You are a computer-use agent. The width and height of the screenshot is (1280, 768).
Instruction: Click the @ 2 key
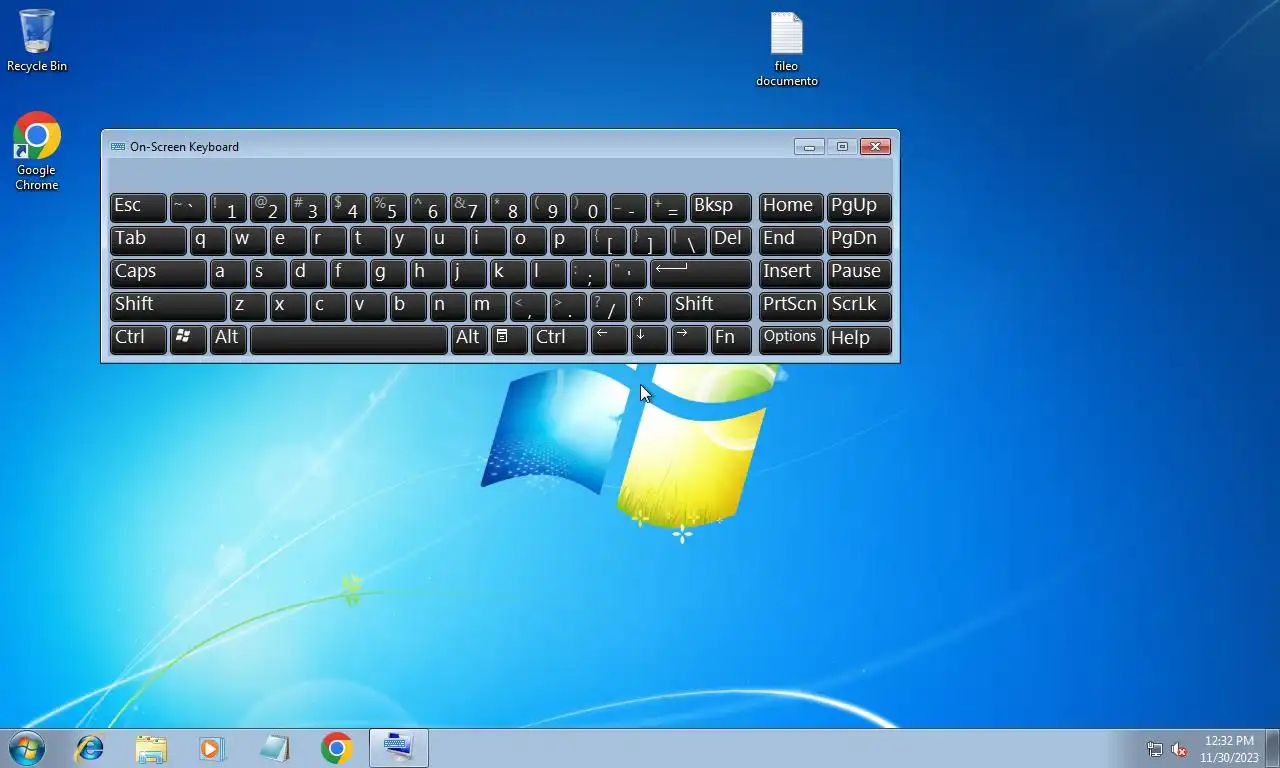pyautogui.click(x=268, y=207)
